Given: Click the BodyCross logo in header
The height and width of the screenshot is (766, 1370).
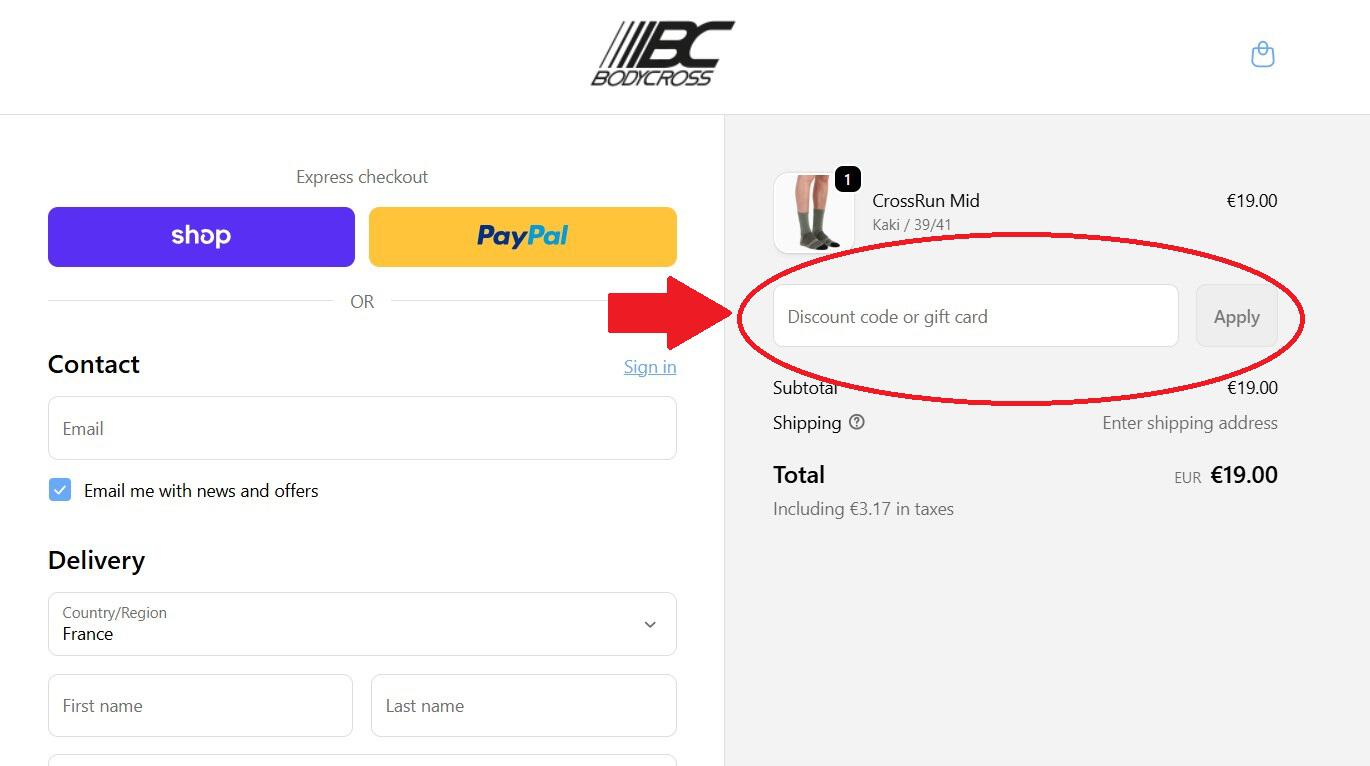Looking at the screenshot, I should 662,54.
